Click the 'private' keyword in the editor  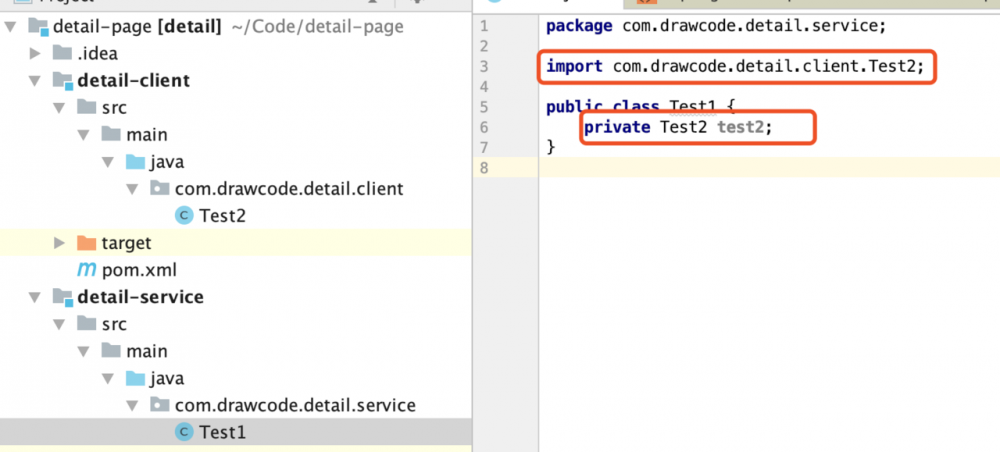pos(617,128)
